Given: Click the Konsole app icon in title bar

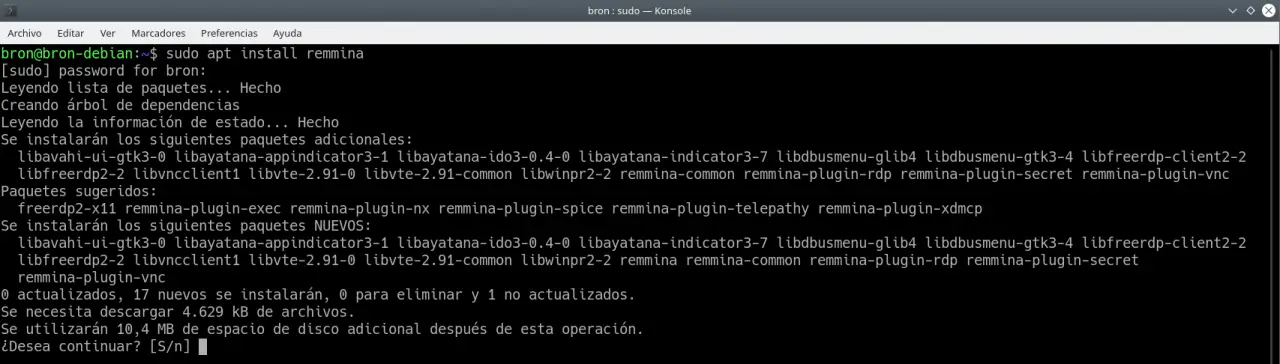Looking at the screenshot, I should [11, 11].
